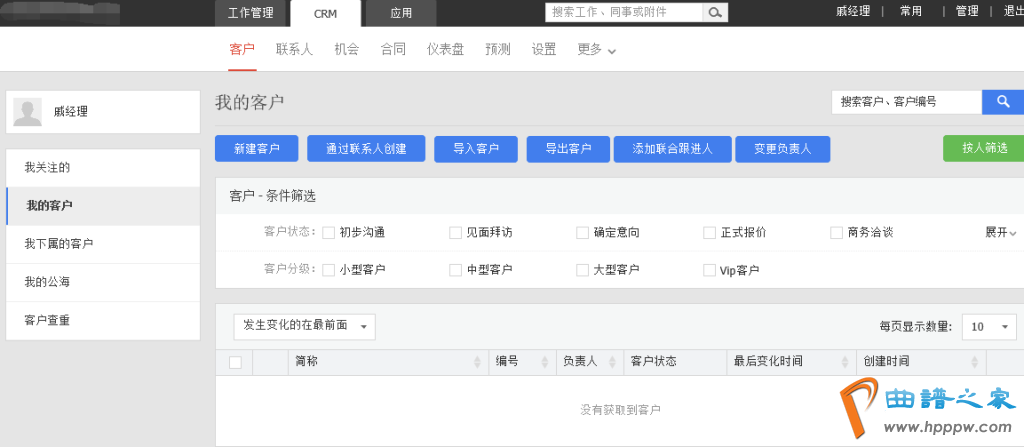Click the 新建客户 button

(x=256, y=149)
